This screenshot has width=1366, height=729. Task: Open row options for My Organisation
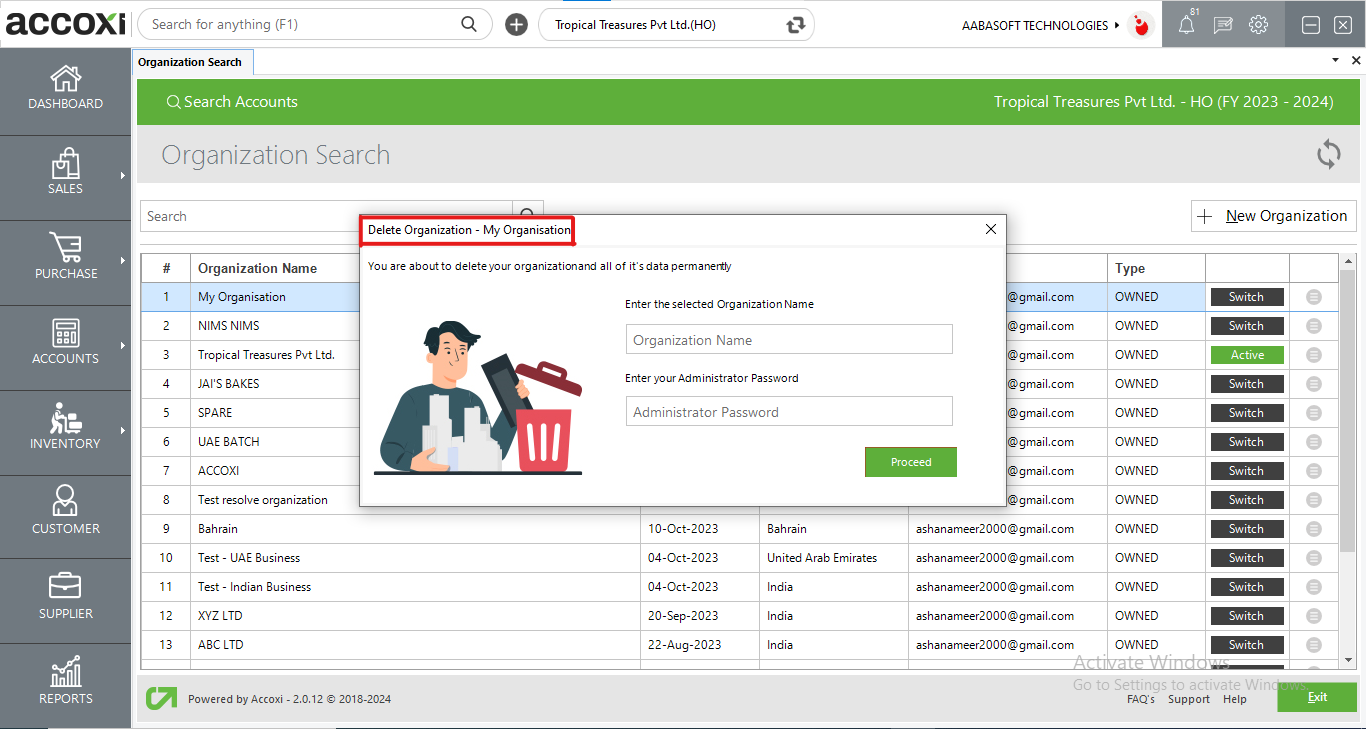point(1314,297)
